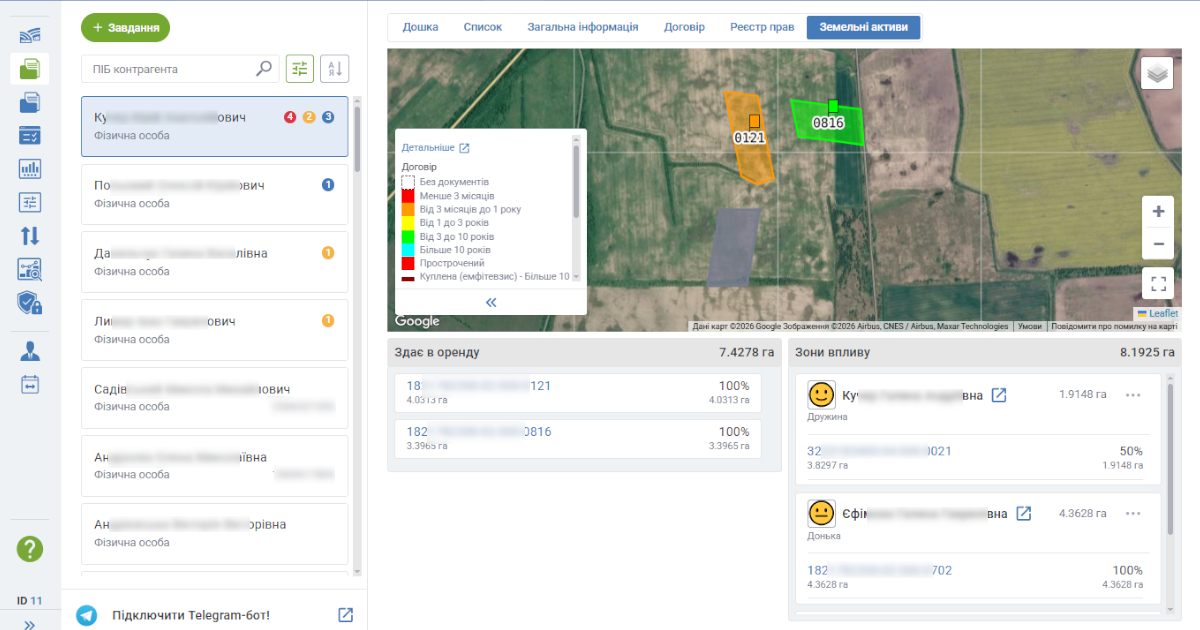Collapse the map legend panel
The width and height of the screenshot is (1200, 630).
tap(491, 302)
